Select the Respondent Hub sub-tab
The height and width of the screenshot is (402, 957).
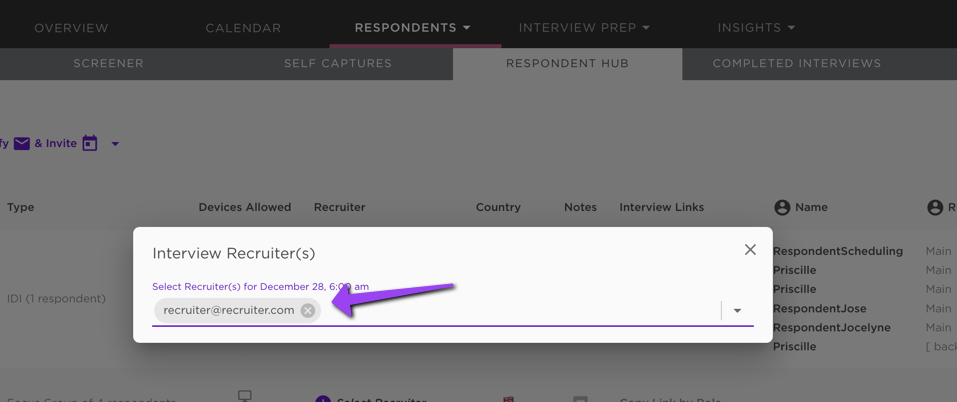[x=567, y=63]
